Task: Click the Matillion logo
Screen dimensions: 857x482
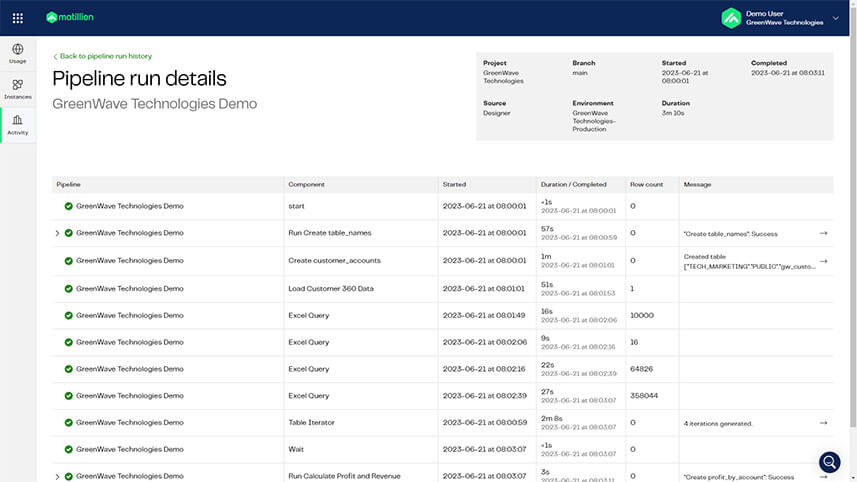Action: (x=70, y=17)
